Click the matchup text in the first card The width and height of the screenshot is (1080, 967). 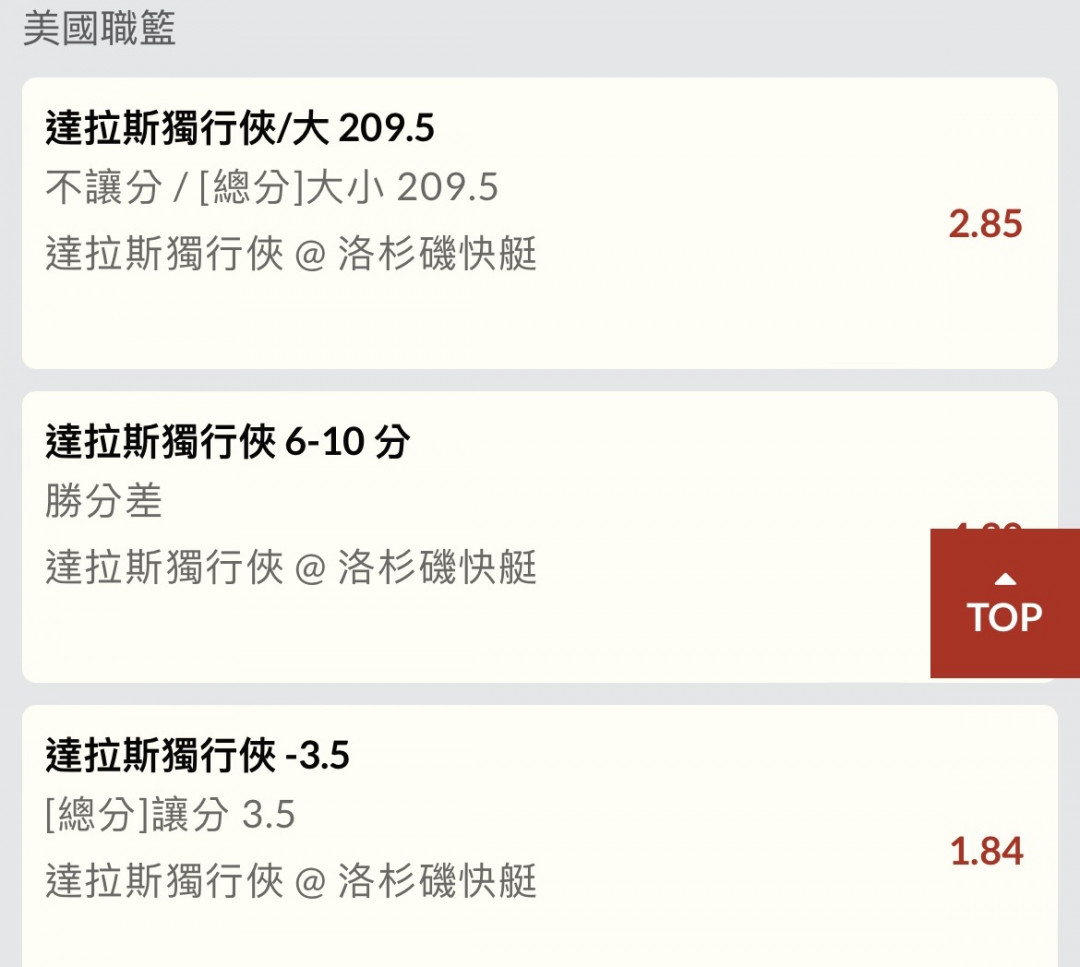coord(291,253)
